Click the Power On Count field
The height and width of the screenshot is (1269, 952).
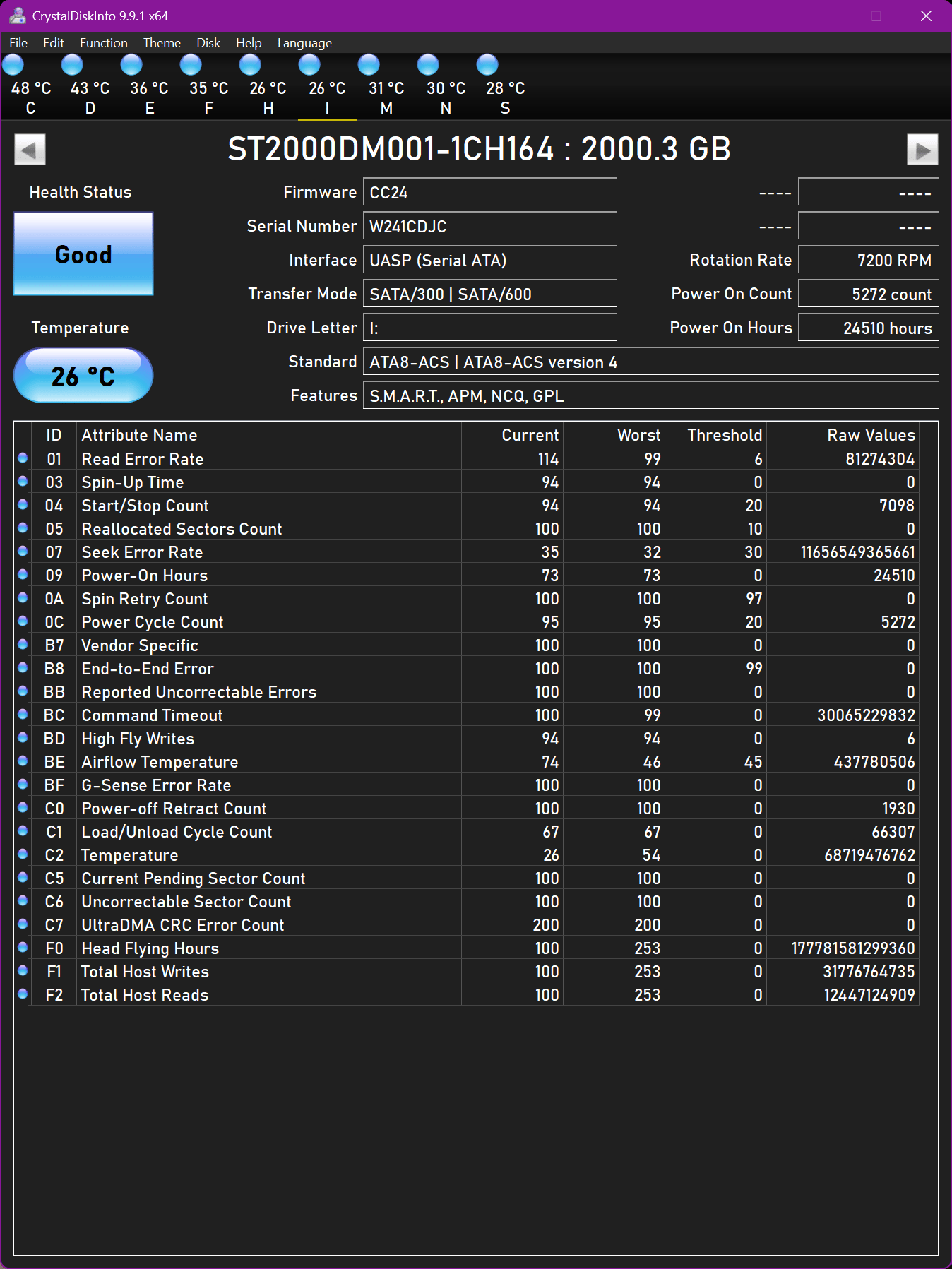(869, 294)
